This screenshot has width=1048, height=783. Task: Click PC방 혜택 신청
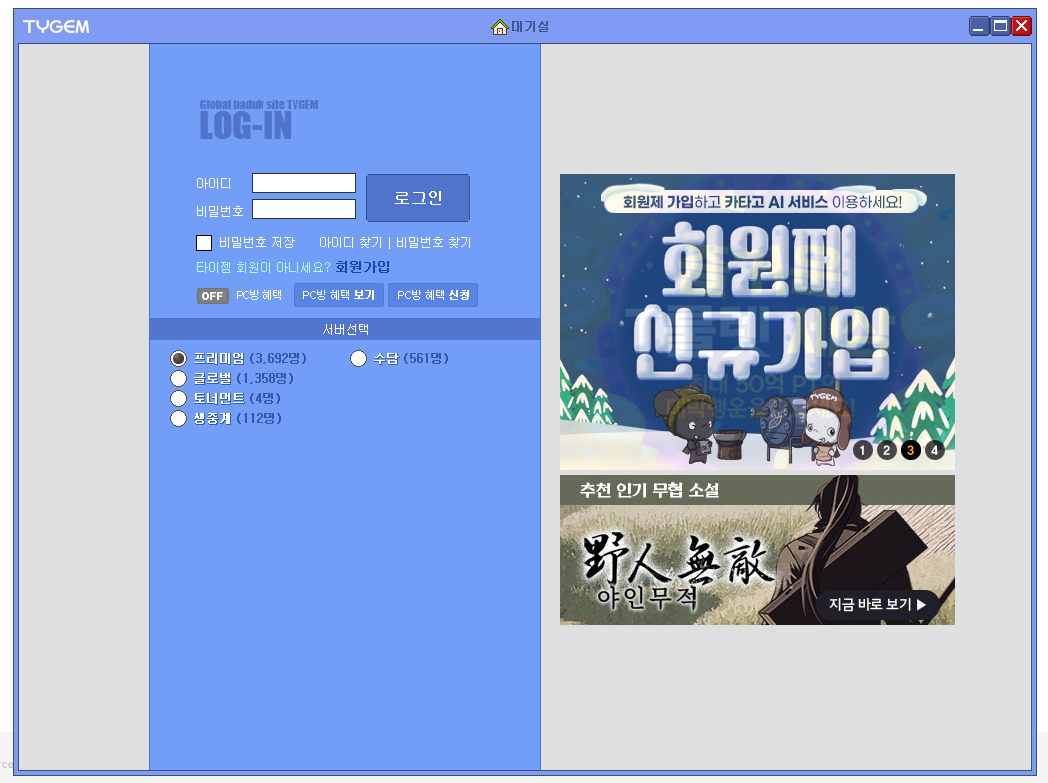click(x=432, y=294)
